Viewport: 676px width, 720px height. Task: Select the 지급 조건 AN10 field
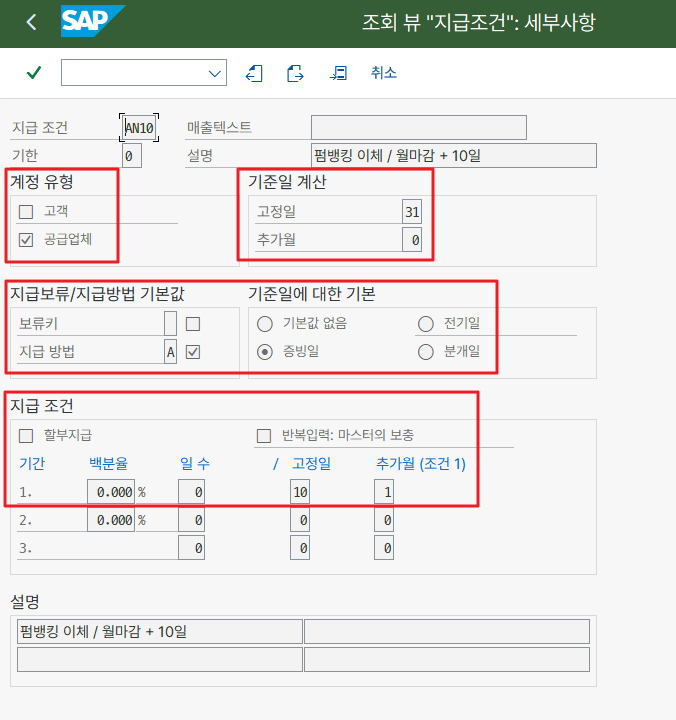point(139,128)
